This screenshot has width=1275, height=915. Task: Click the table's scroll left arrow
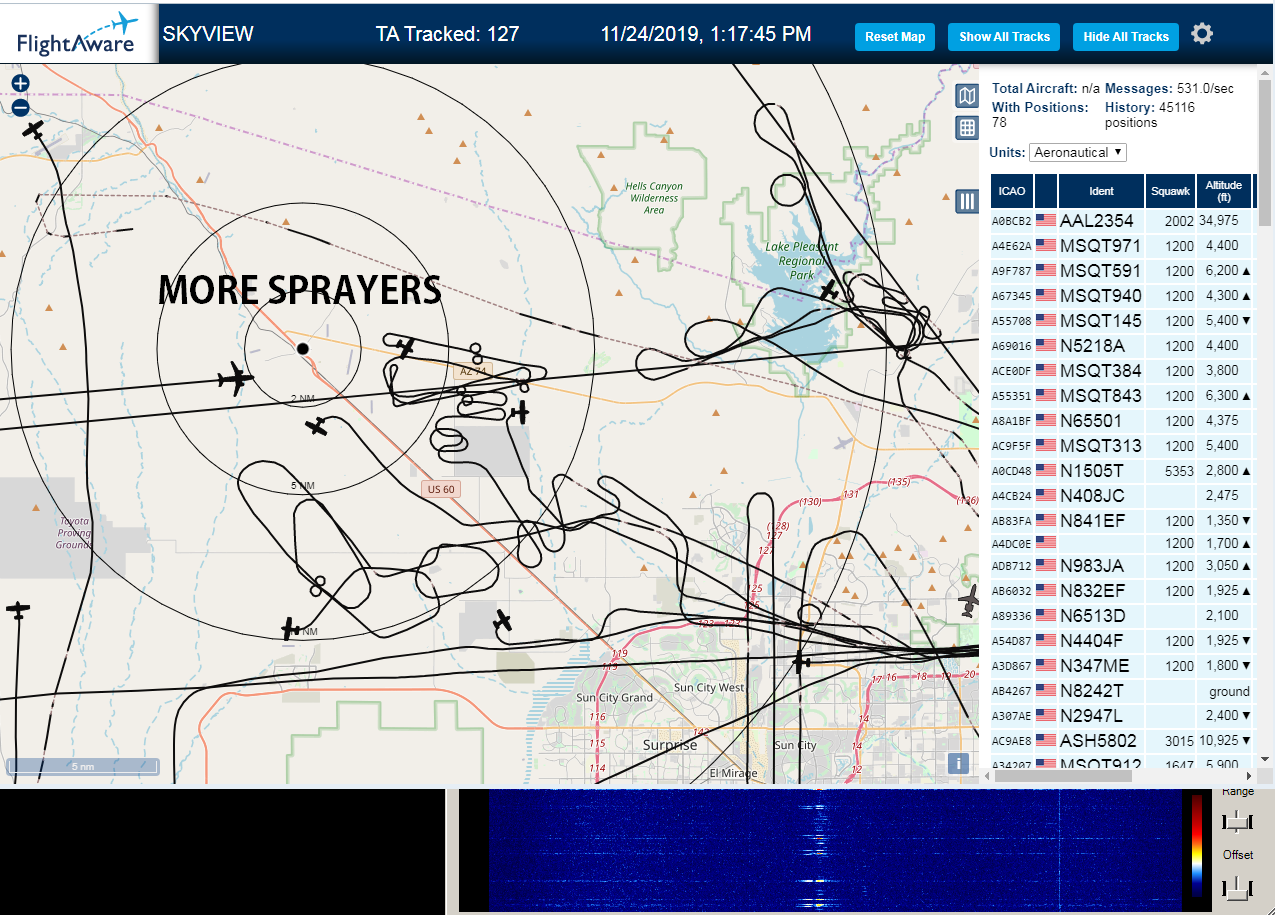point(986,775)
